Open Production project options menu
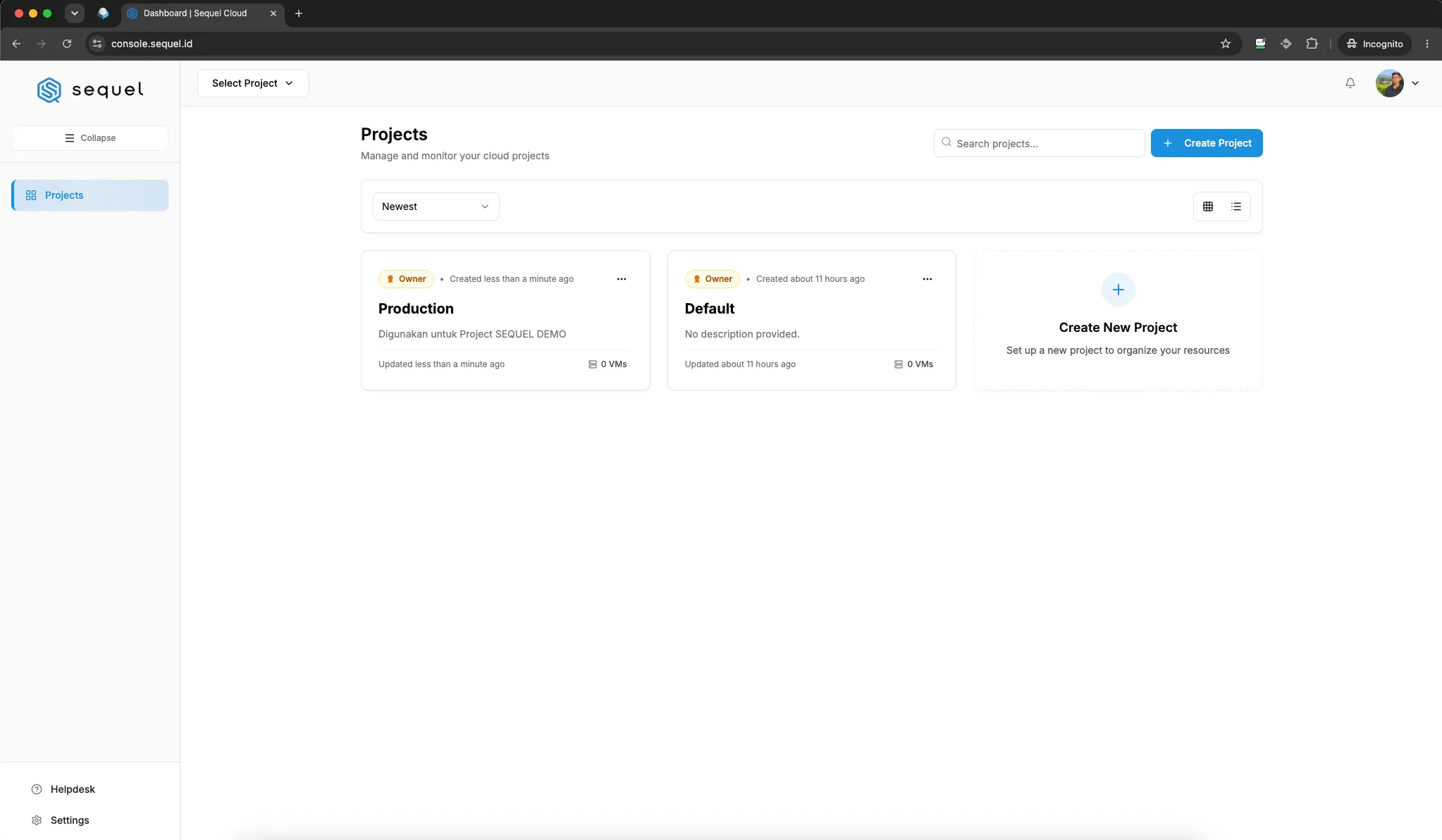 tap(621, 279)
